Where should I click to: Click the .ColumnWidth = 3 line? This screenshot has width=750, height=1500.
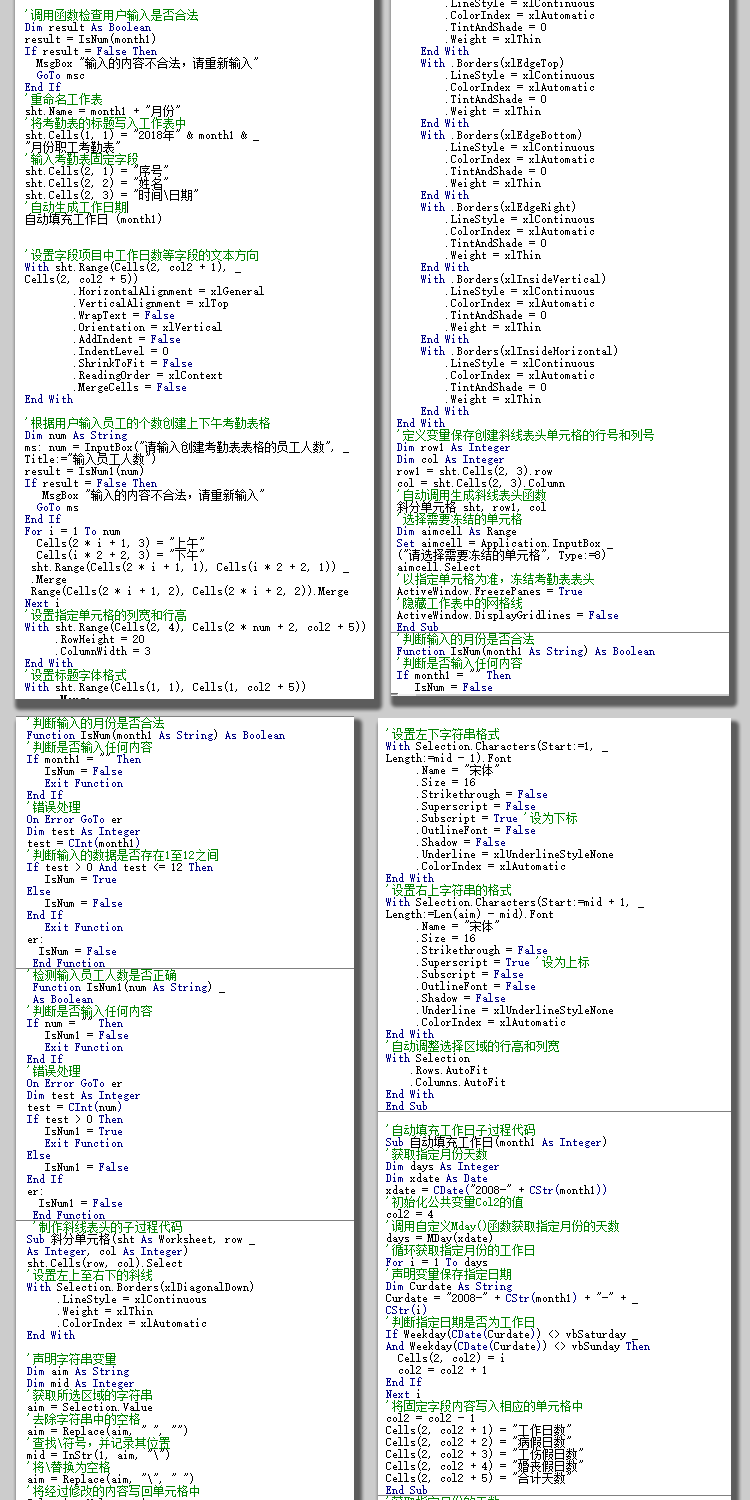tap(104, 651)
